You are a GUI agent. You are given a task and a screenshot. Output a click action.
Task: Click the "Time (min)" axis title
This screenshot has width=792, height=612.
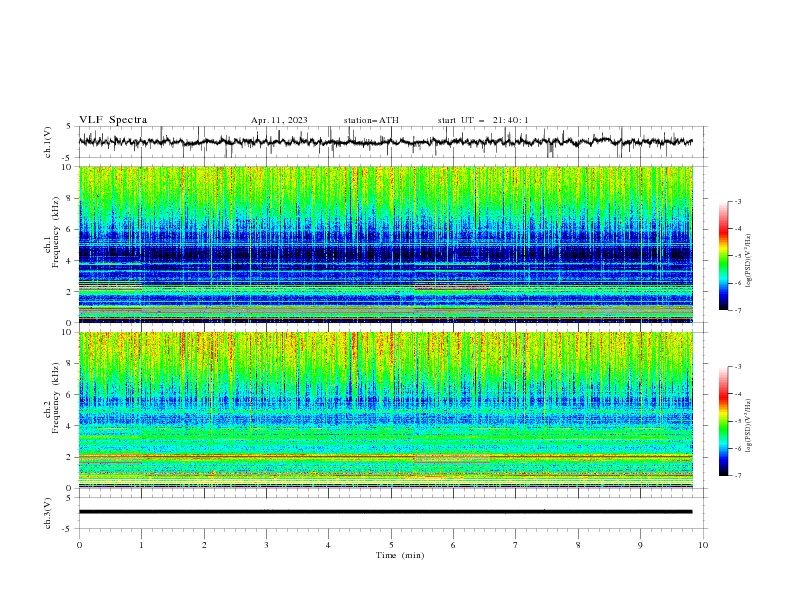(x=400, y=555)
